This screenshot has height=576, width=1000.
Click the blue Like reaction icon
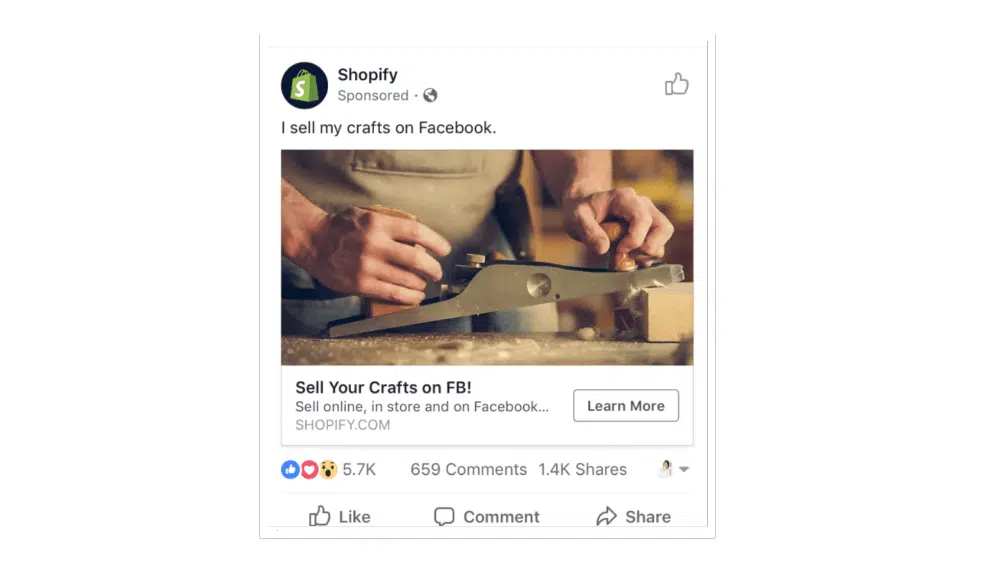tap(290, 469)
